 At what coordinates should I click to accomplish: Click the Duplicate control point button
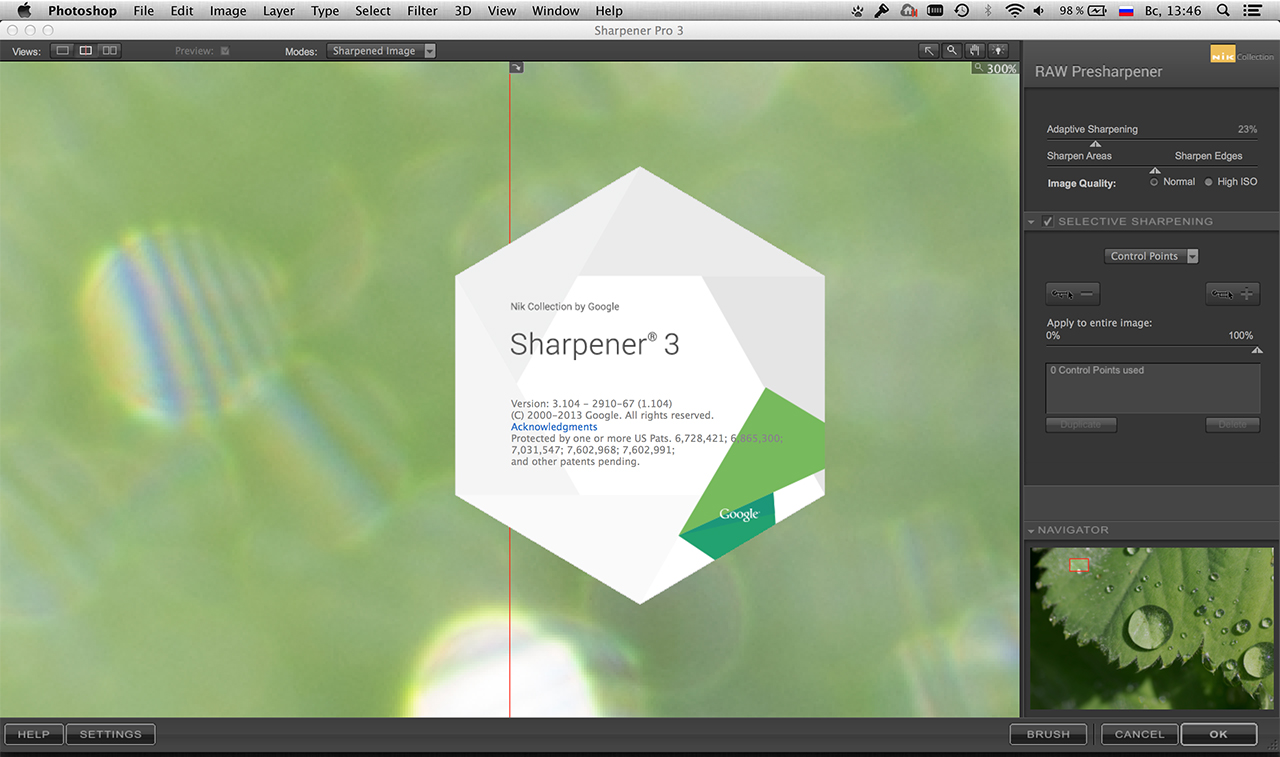coord(1081,425)
